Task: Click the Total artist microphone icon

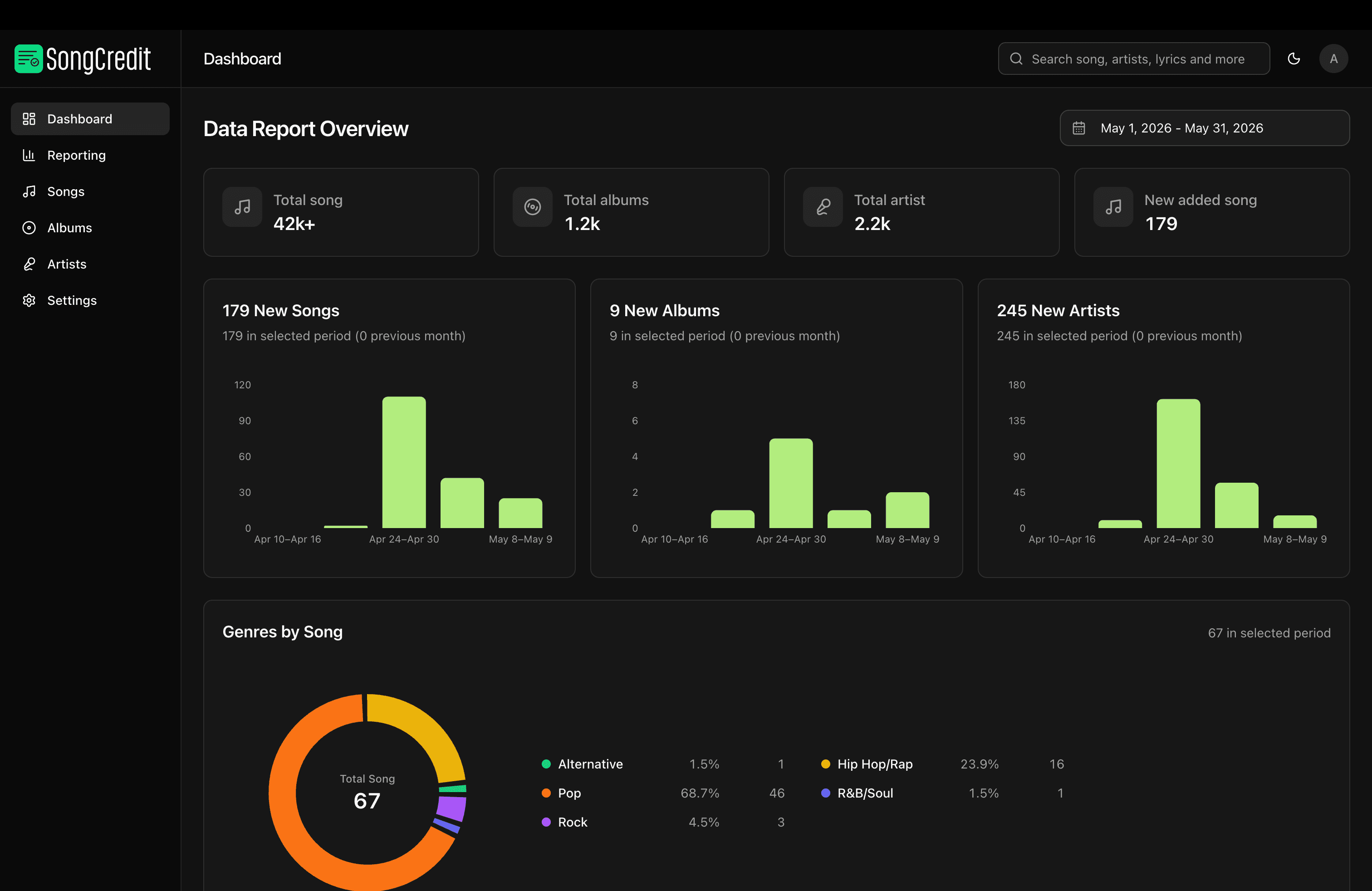Action: coord(823,207)
